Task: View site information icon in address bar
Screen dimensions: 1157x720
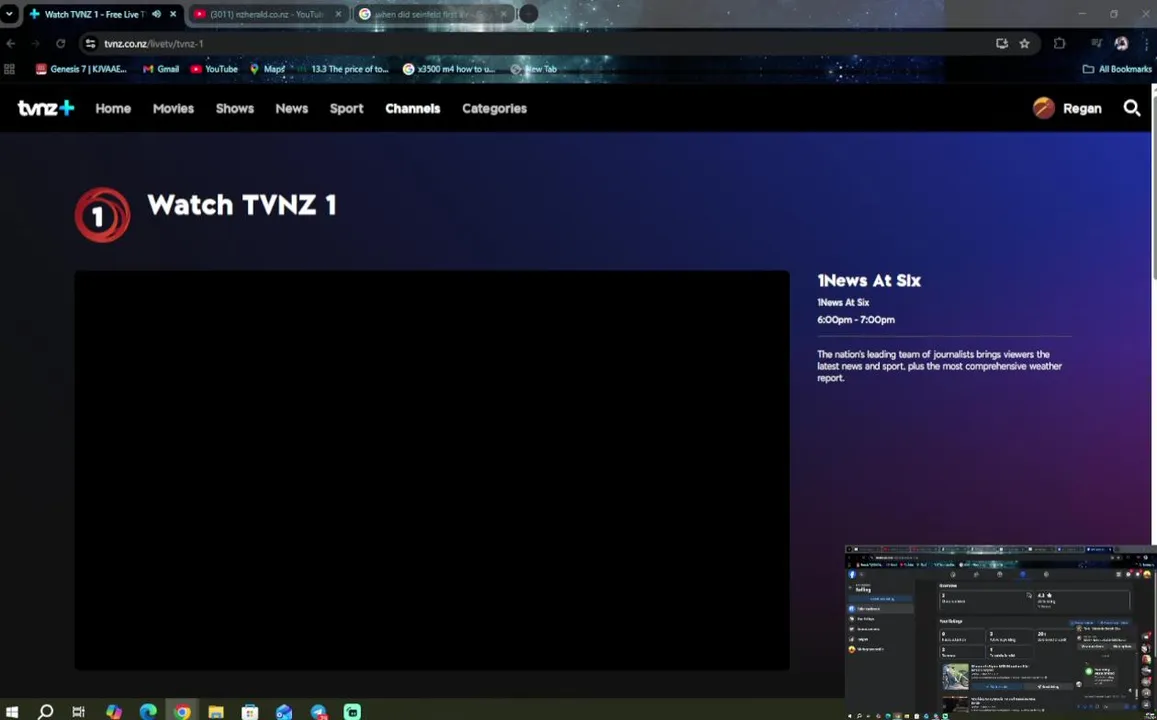Action: pyautogui.click(x=91, y=44)
